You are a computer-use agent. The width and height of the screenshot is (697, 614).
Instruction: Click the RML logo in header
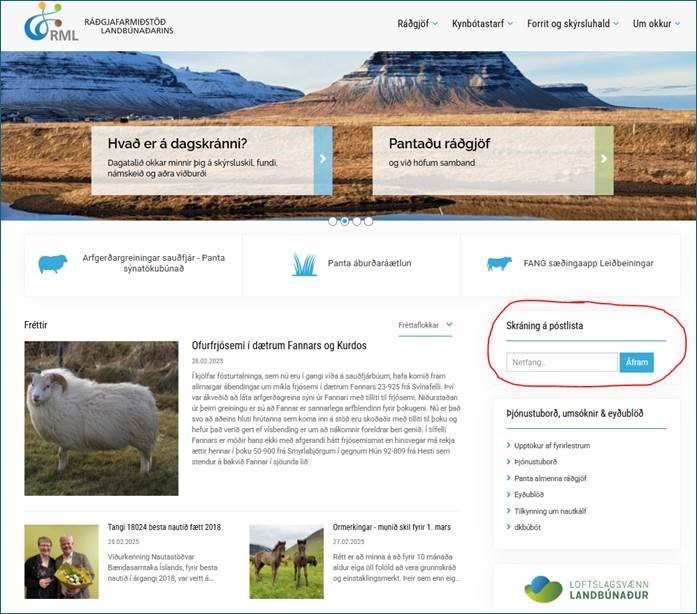click(x=50, y=24)
